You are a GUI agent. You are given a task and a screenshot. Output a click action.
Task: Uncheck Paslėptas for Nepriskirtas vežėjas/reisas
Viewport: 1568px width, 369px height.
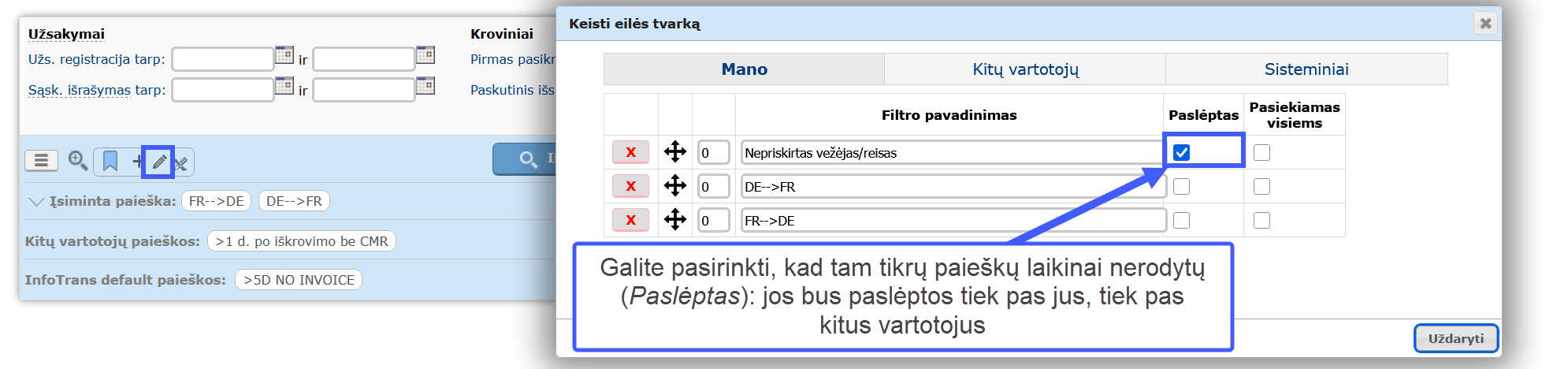click(1181, 152)
